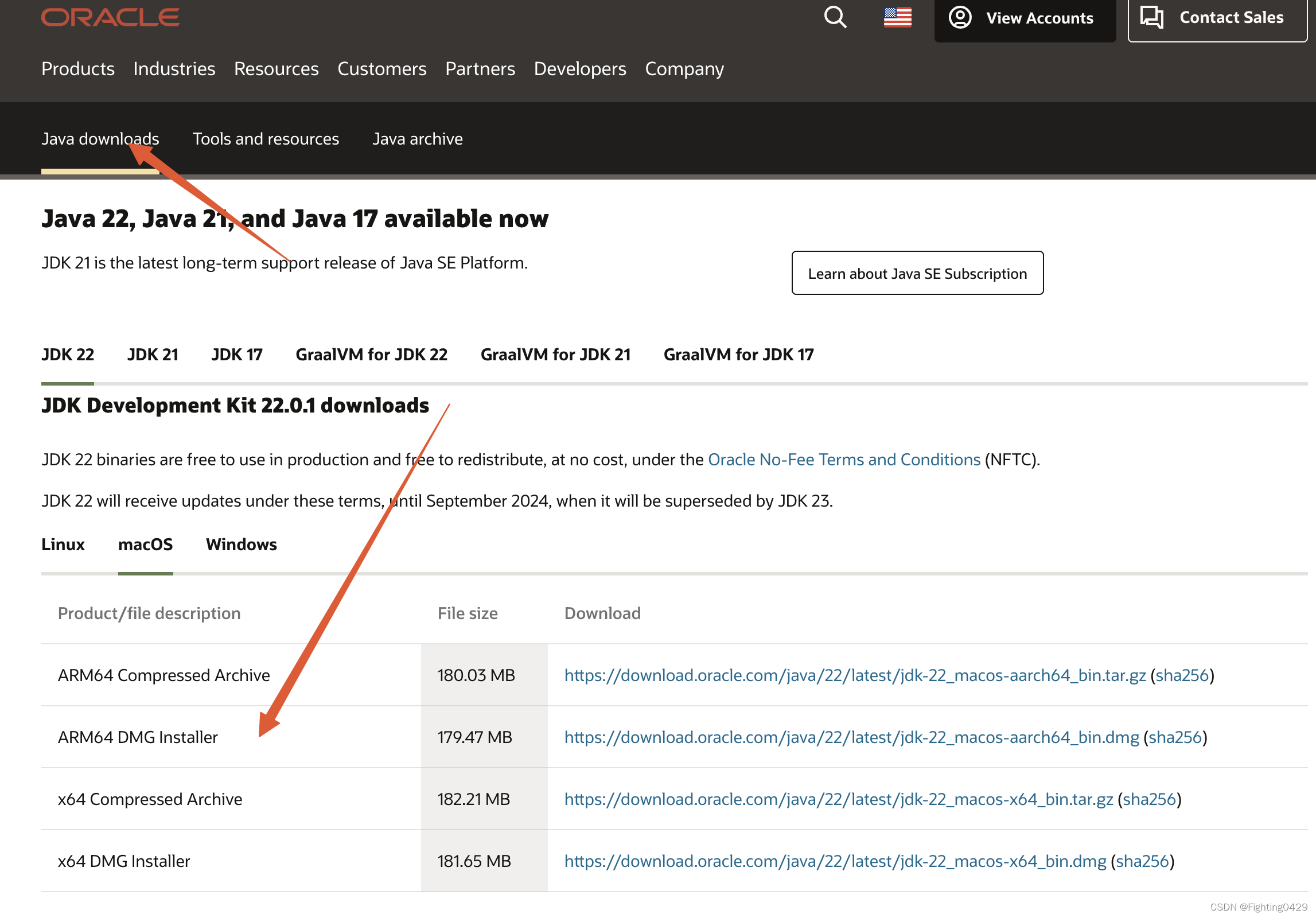Click the Download column header
1316x918 pixels.
[x=602, y=613]
